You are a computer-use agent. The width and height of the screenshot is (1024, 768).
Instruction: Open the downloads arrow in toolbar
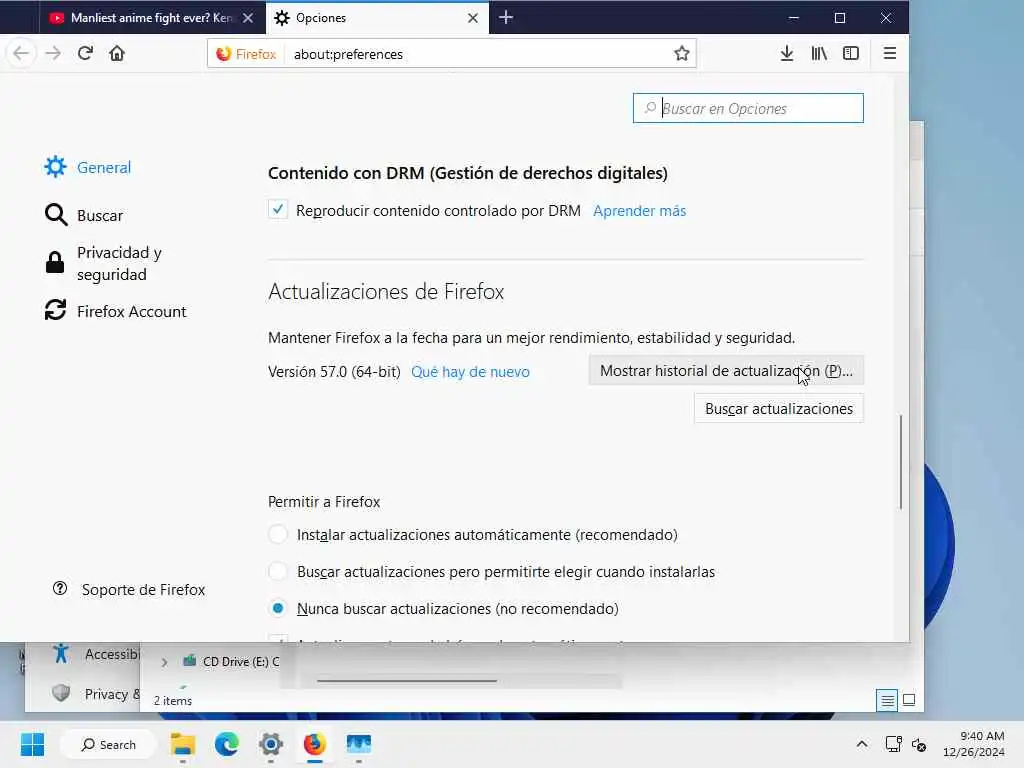point(787,54)
